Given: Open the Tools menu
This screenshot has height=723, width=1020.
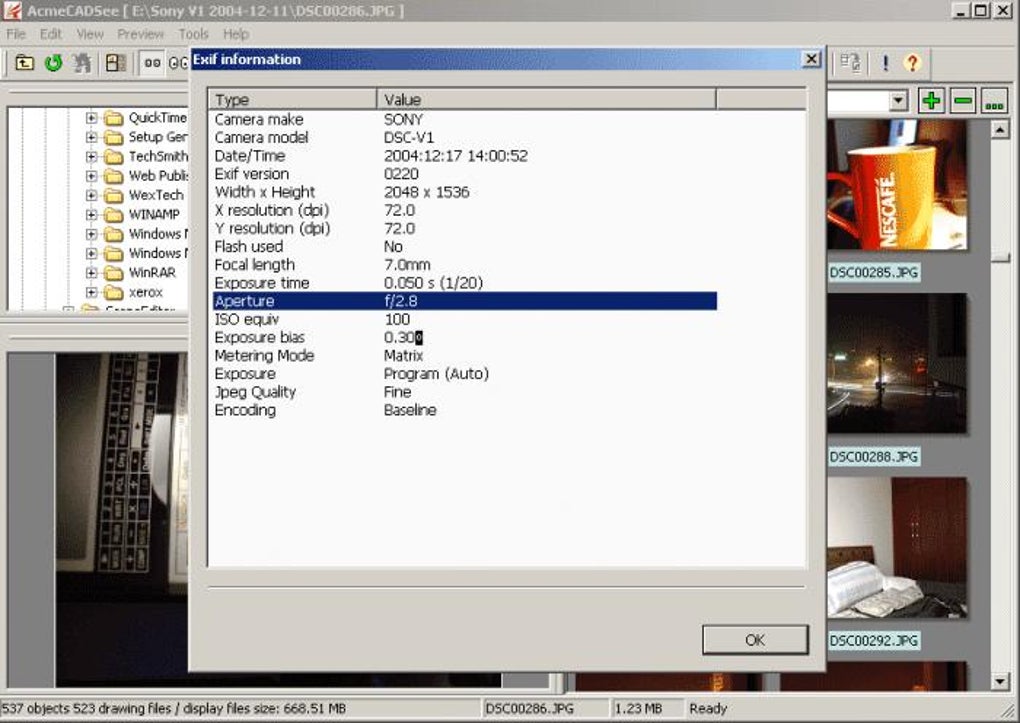Looking at the screenshot, I should [193, 34].
